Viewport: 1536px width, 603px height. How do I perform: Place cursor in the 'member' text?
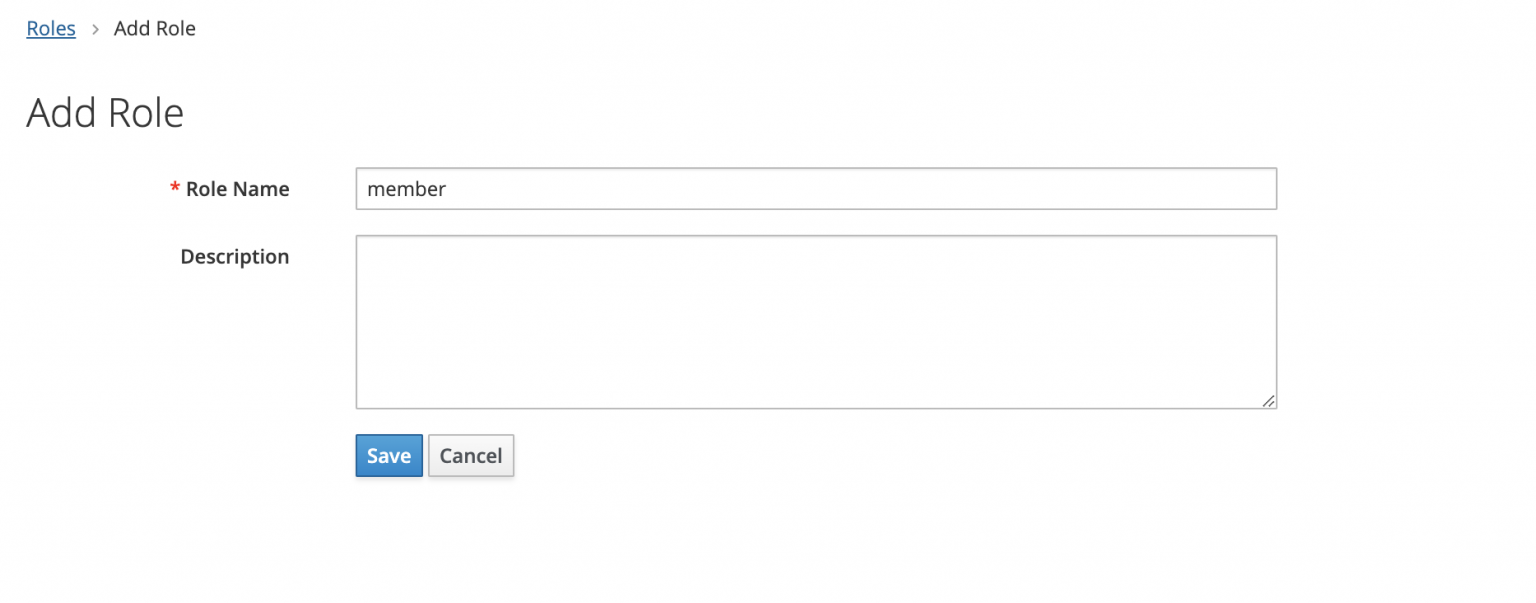(x=407, y=189)
